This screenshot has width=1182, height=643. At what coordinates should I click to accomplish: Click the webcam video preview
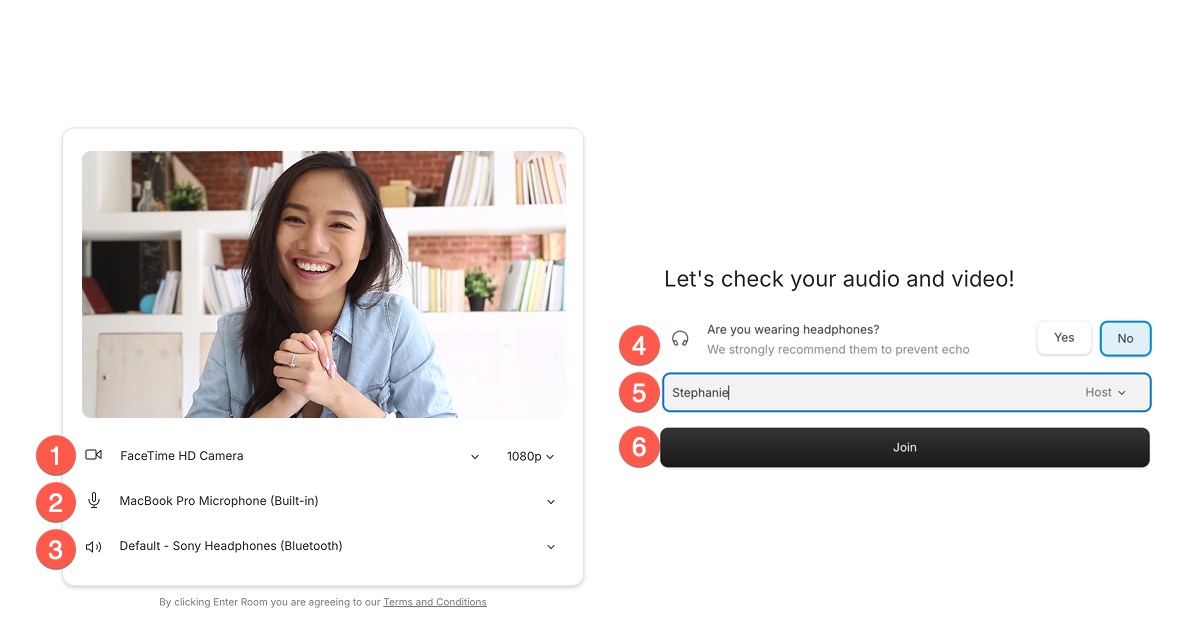coord(323,284)
